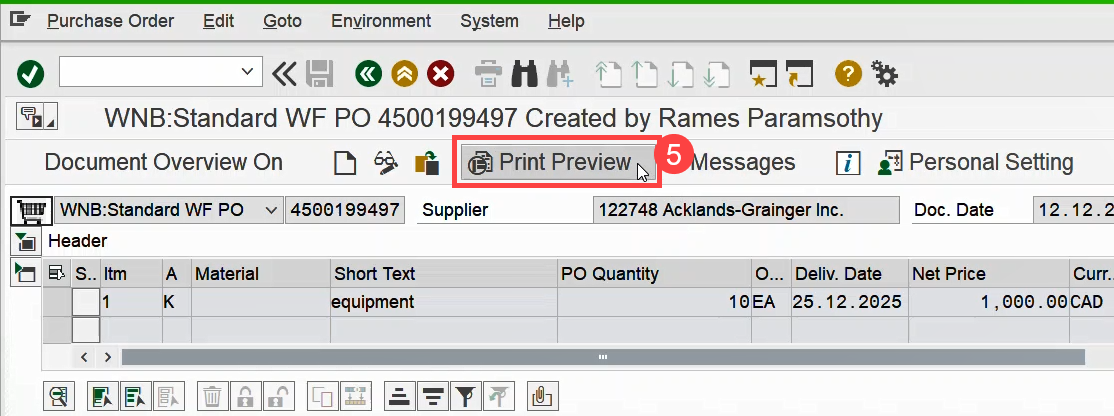Tick the status box in item 1 row
The height and width of the screenshot is (416, 1114).
click(86, 302)
